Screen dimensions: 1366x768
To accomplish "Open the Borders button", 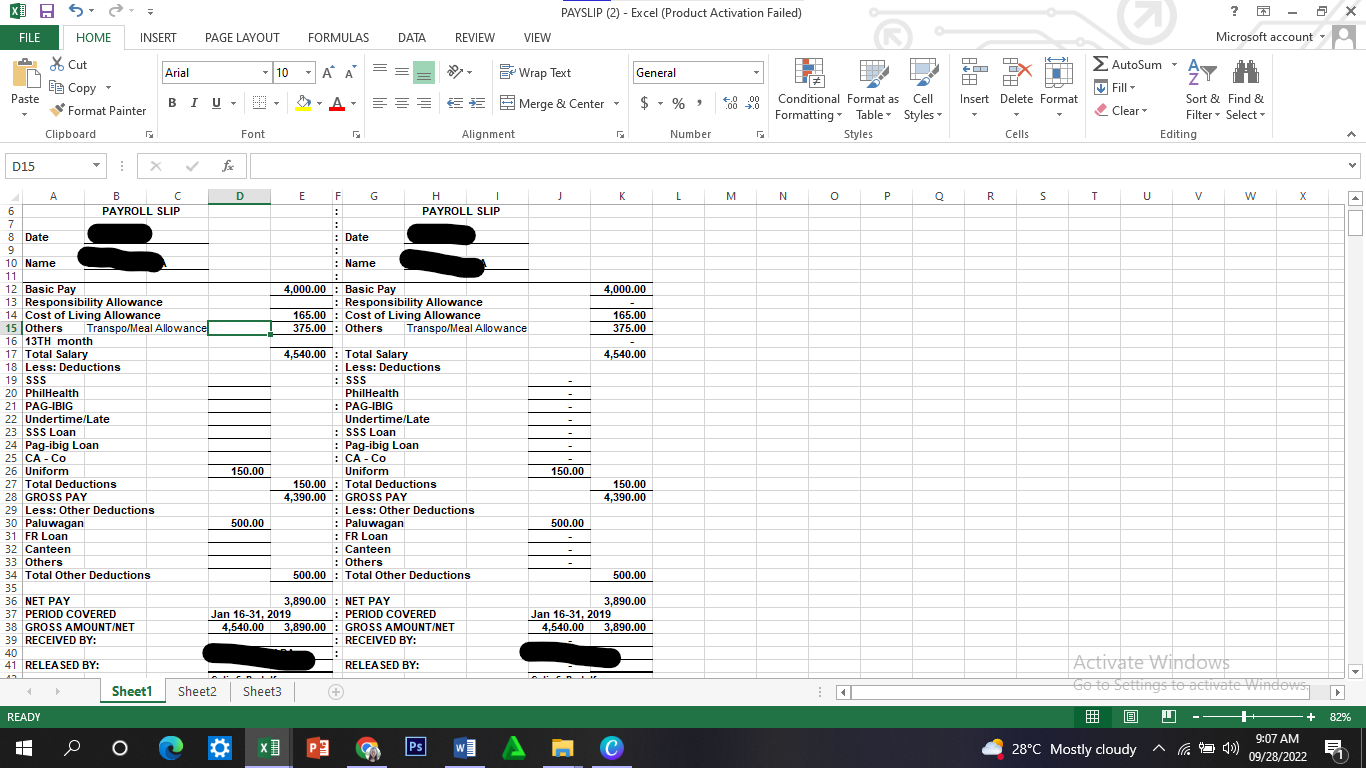I will pos(259,104).
